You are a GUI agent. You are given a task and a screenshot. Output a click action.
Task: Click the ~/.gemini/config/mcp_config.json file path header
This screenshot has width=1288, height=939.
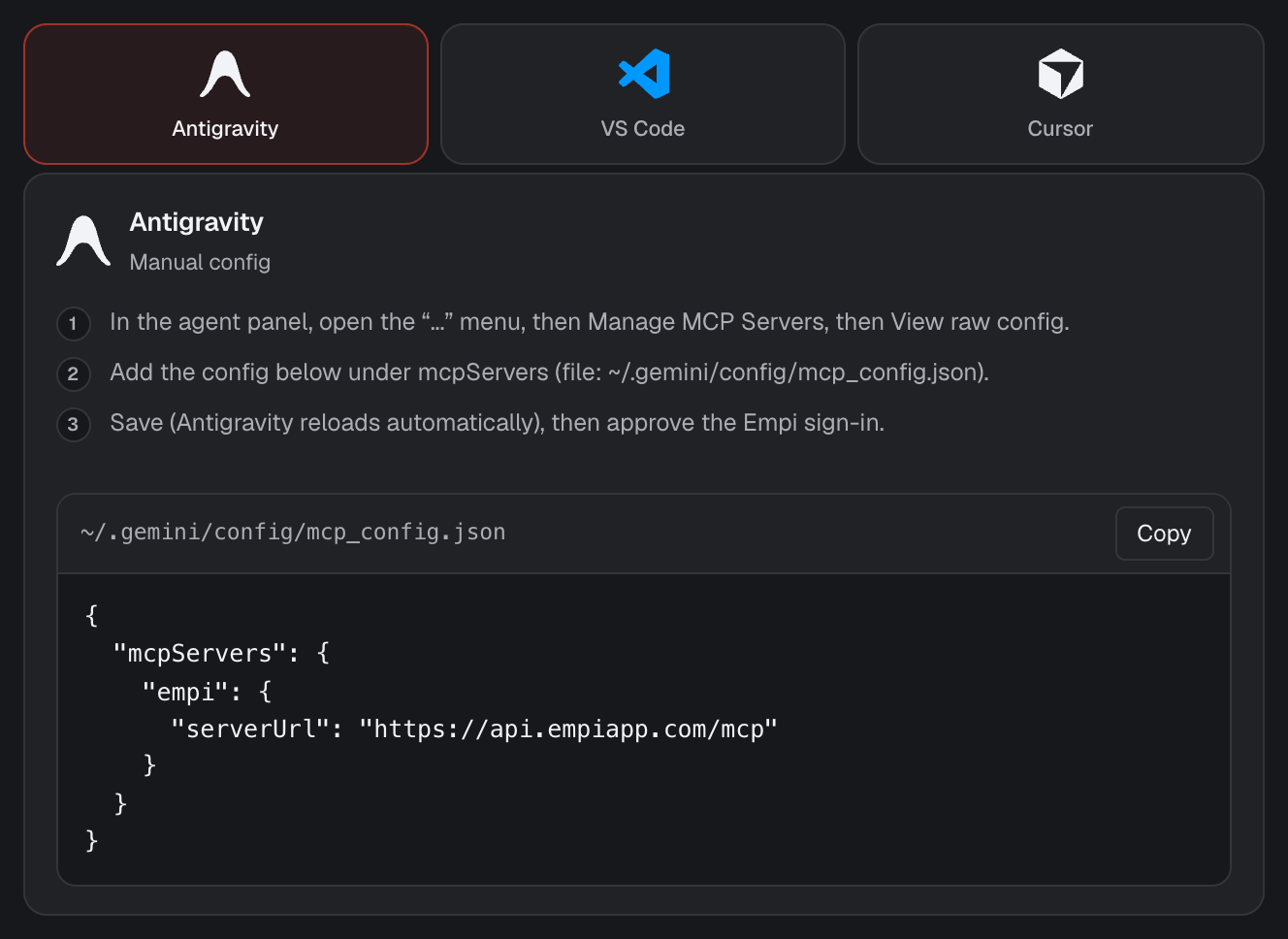(x=293, y=533)
